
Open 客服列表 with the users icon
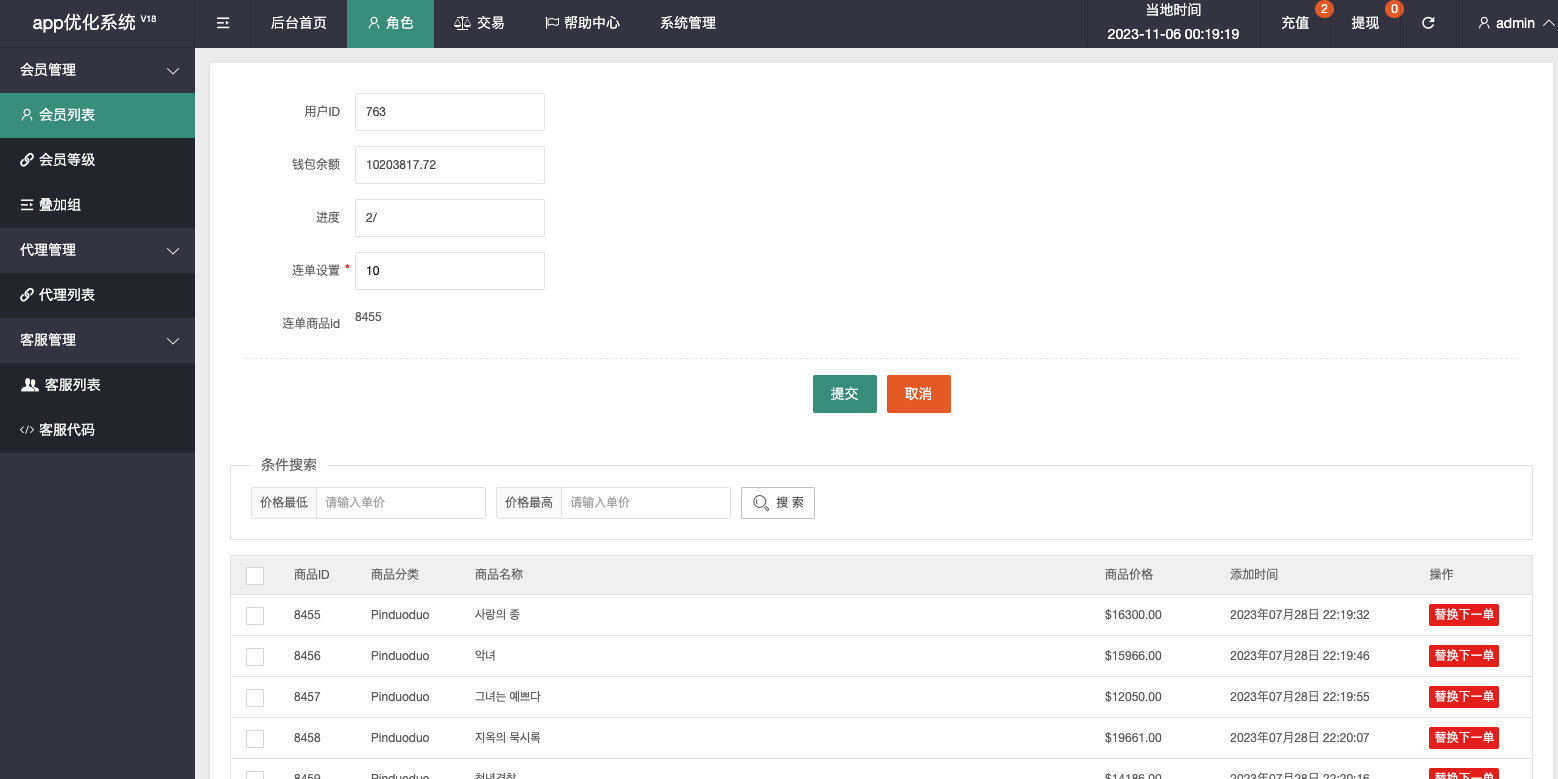point(30,385)
